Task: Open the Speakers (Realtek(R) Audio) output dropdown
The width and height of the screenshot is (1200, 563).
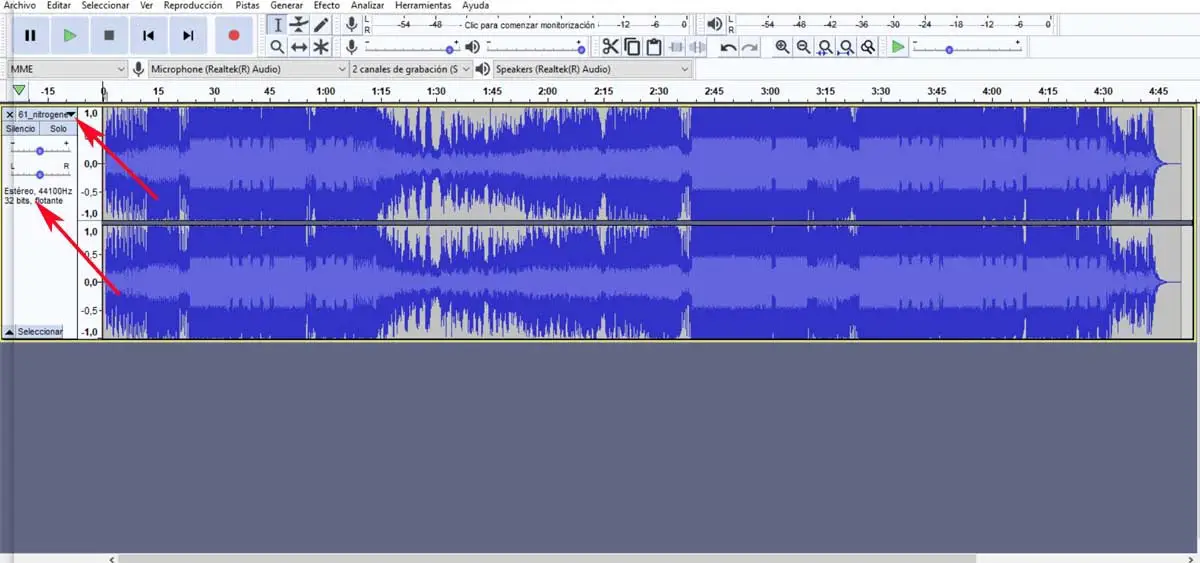Action: pos(592,69)
